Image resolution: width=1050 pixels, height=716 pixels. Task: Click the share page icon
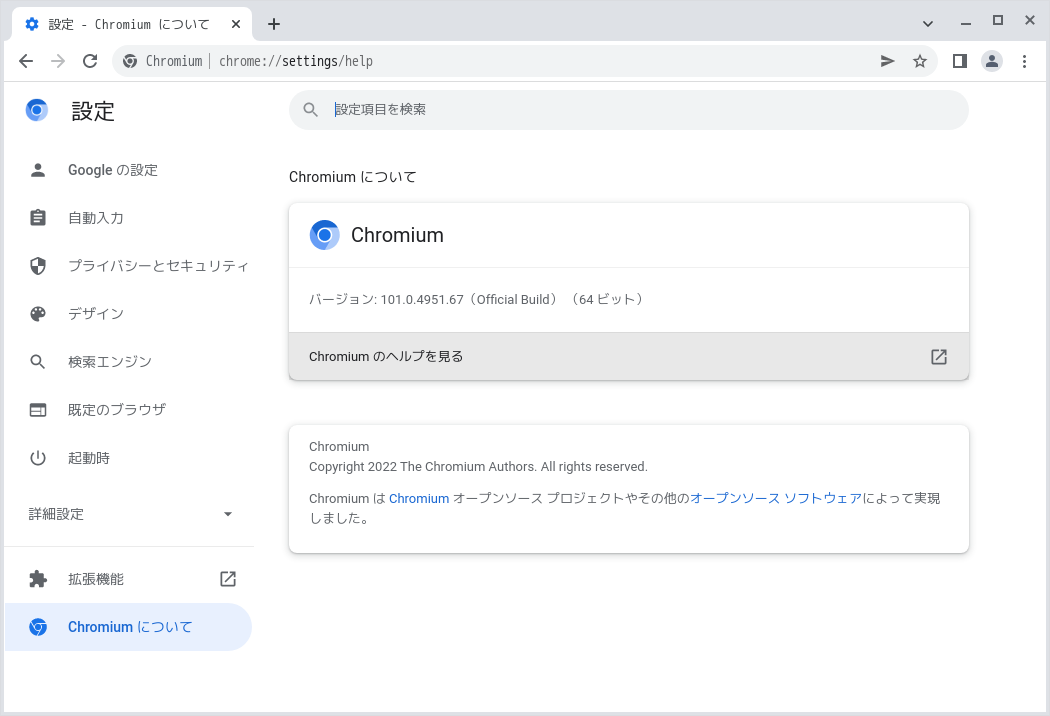[887, 61]
